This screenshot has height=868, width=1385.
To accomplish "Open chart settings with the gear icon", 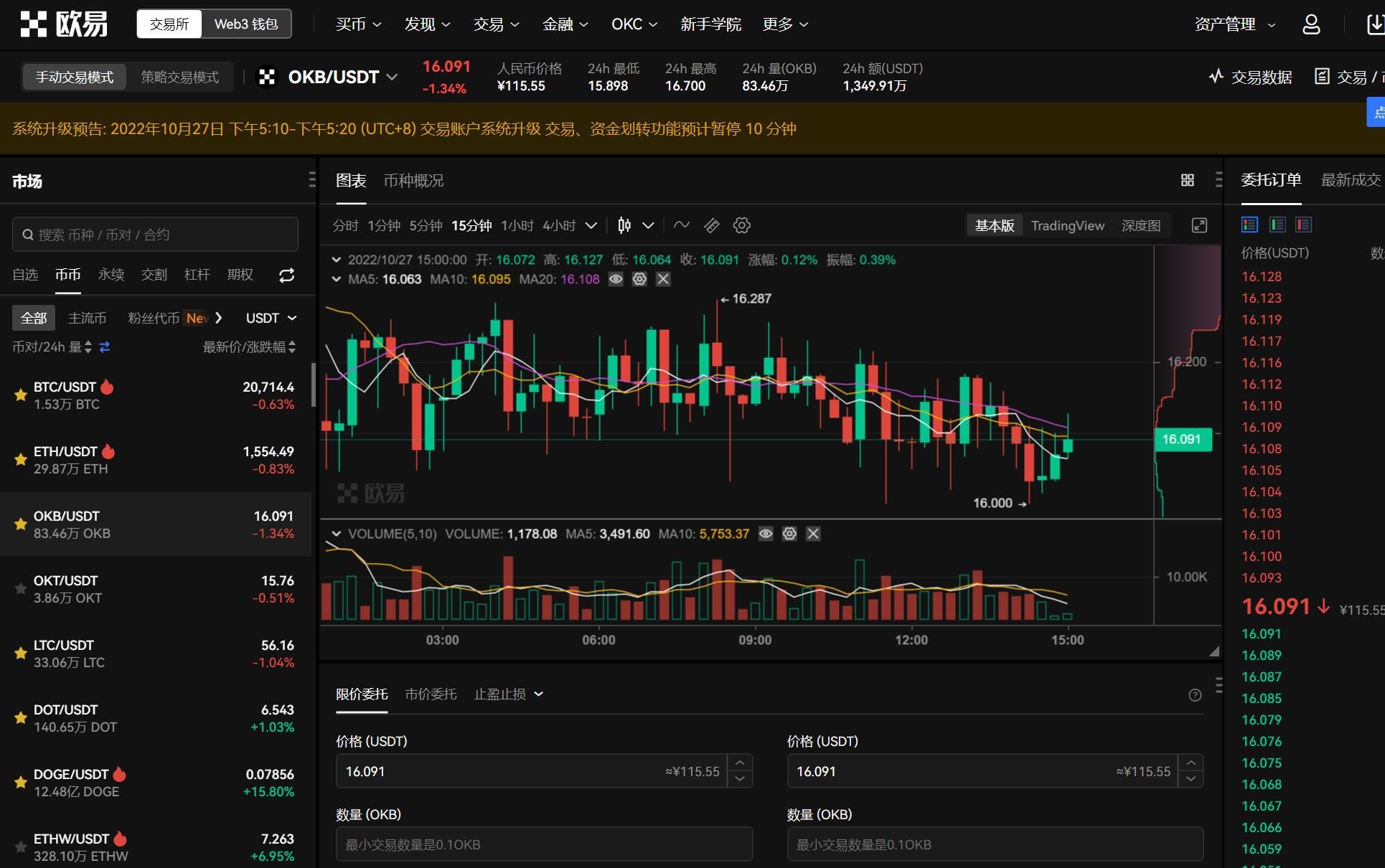I will tap(741, 225).
